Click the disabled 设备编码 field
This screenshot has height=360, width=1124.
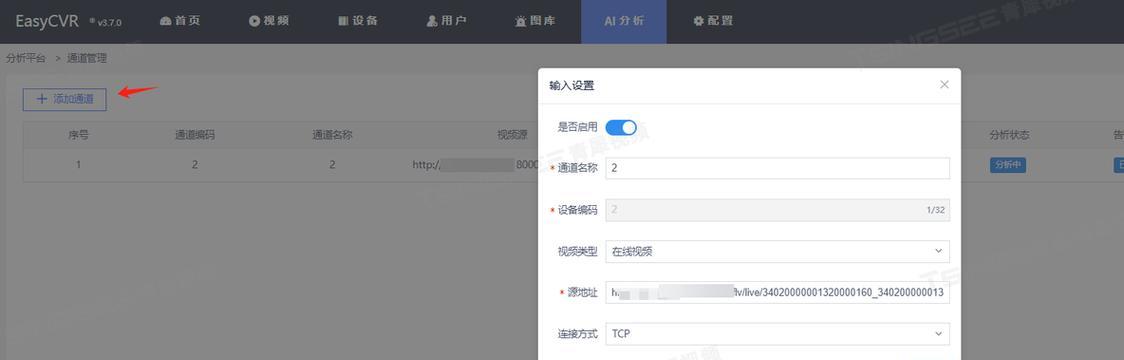[778, 209]
